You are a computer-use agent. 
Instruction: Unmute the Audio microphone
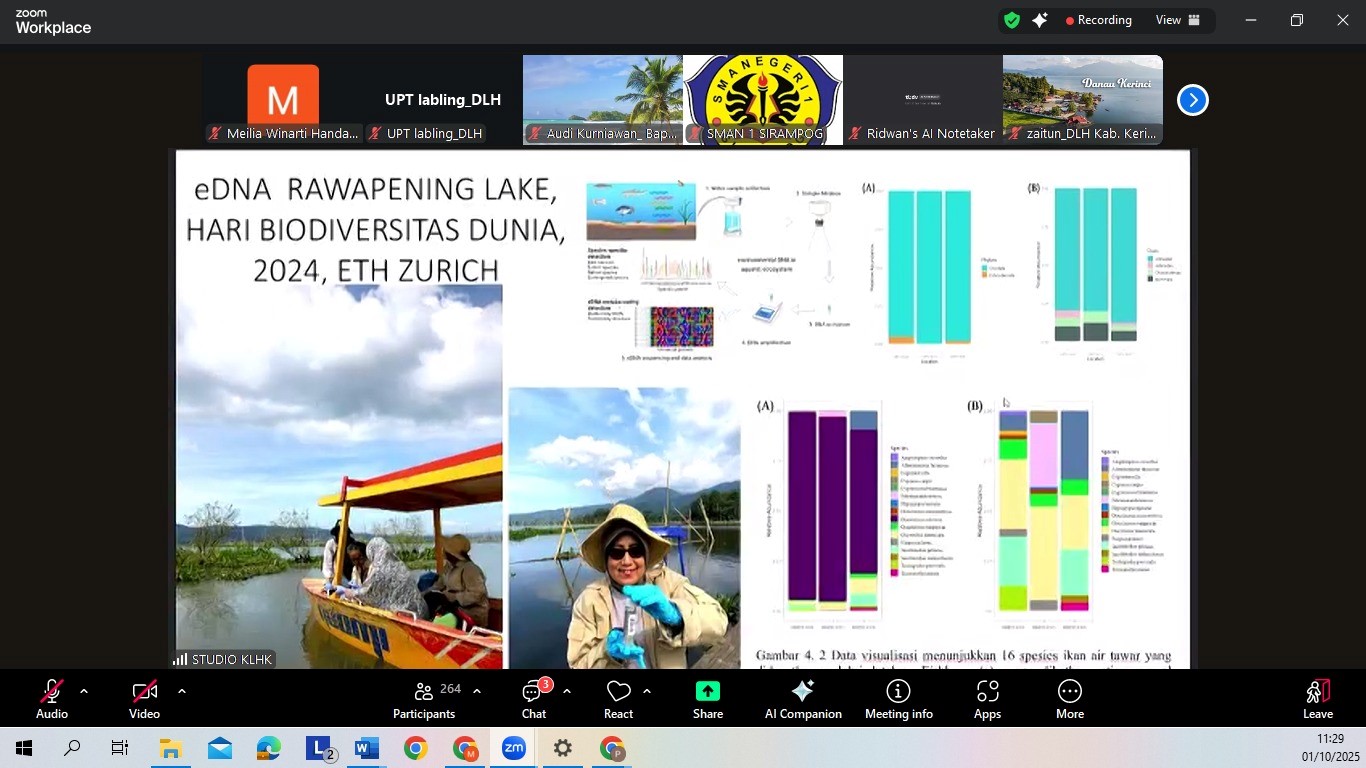pos(52,699)
